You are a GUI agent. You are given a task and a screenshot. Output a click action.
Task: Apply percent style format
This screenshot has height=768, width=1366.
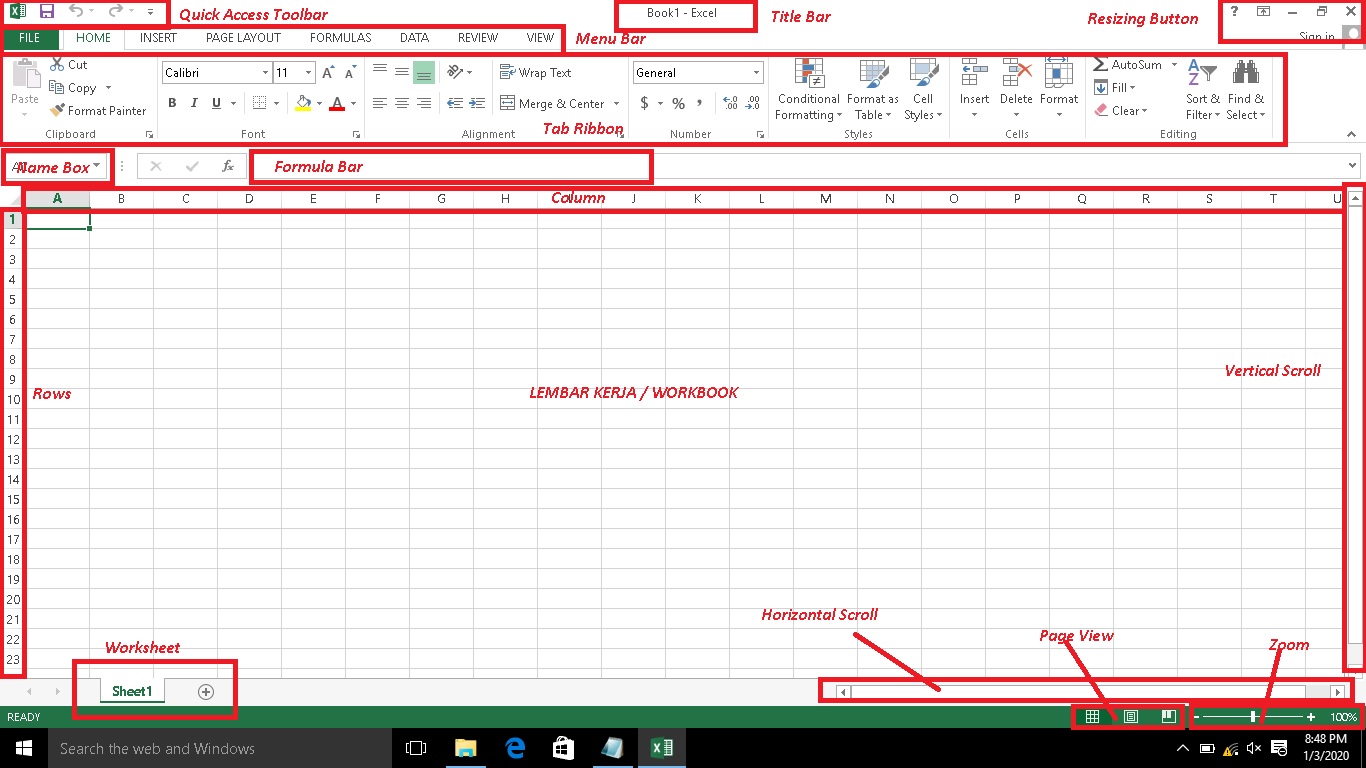click(x=678, y=103)
